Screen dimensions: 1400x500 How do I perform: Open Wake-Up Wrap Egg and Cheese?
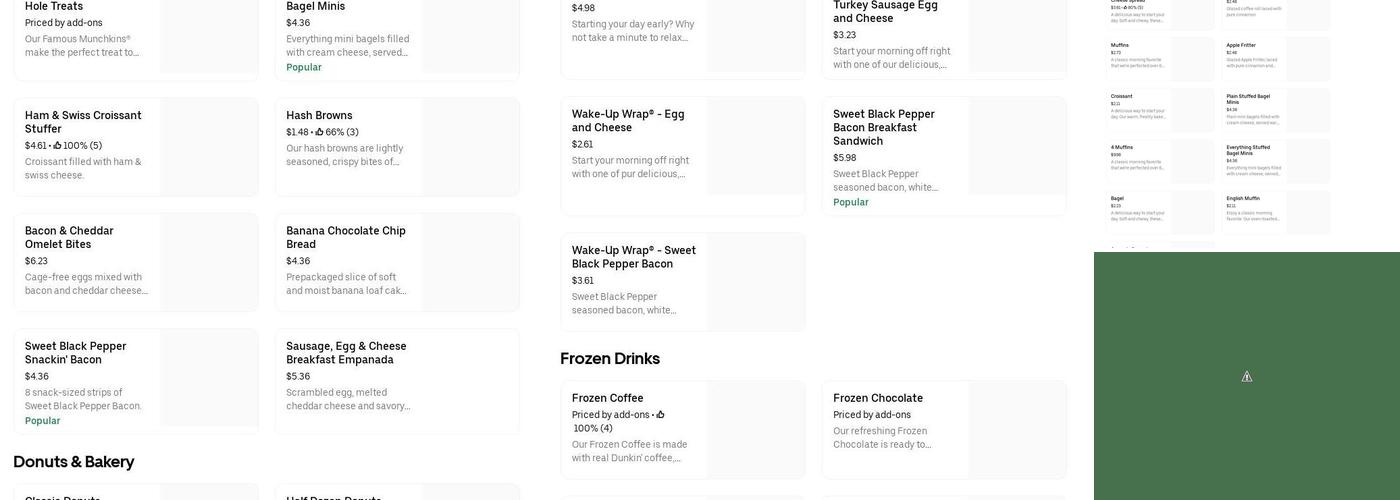tap(628, 121)
